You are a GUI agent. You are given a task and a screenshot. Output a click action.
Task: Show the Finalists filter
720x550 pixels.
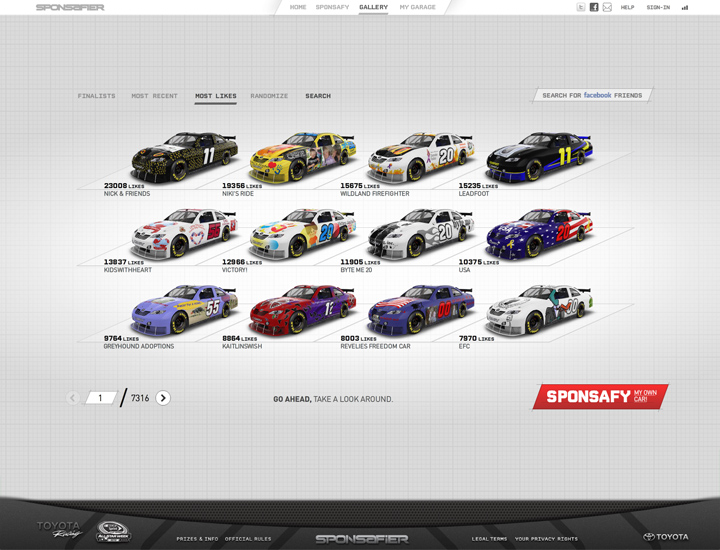(96, 96)
